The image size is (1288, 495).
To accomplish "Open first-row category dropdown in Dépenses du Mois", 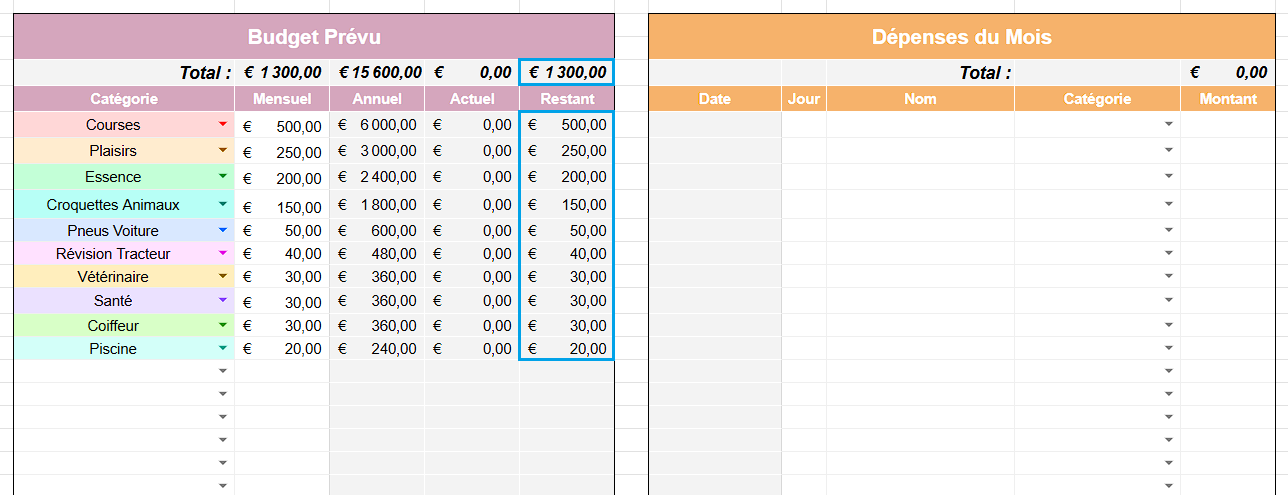I will click(1168, 125).
